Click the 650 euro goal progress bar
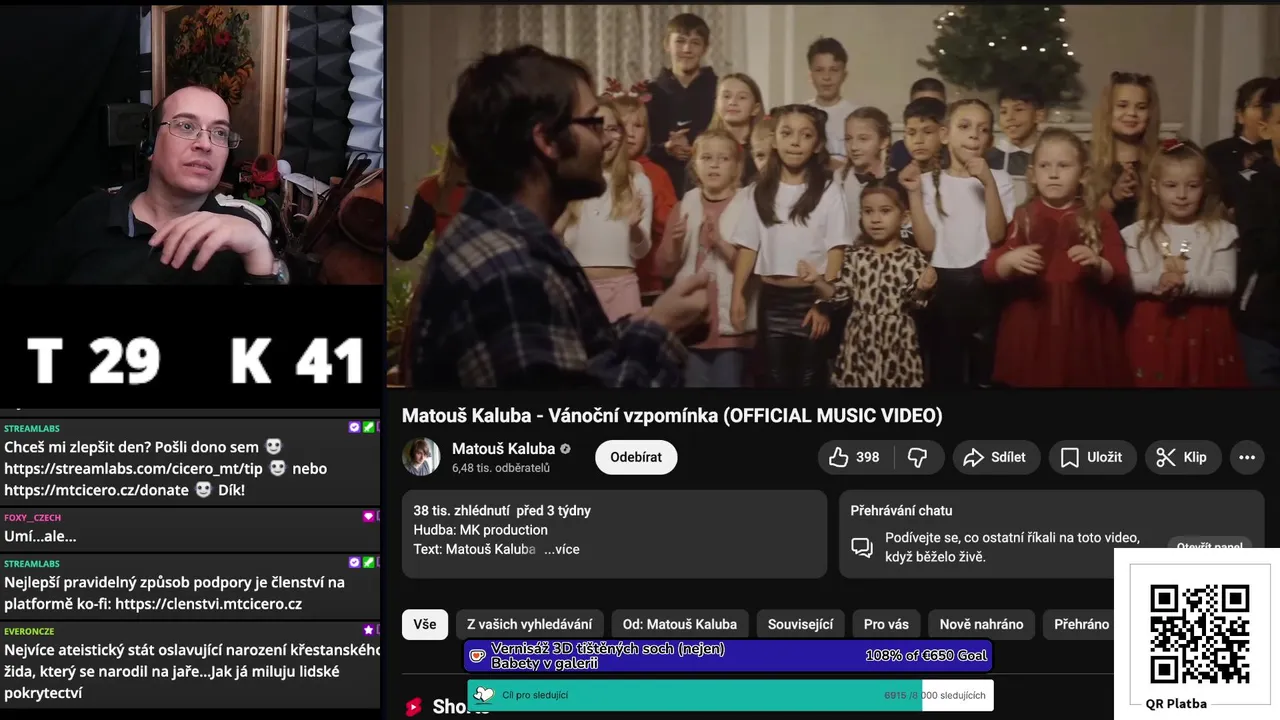The image size is (1280, 720). point(728,656)
